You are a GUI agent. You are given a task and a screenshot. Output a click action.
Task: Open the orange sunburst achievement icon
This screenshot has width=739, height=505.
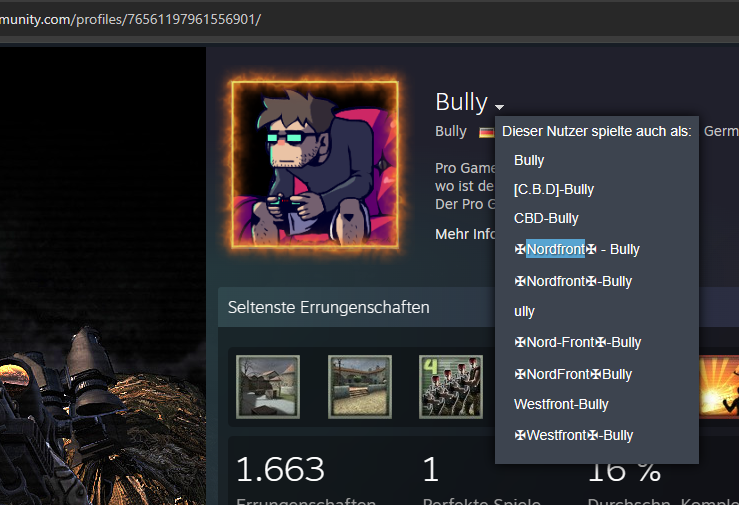tap(719, 387)
